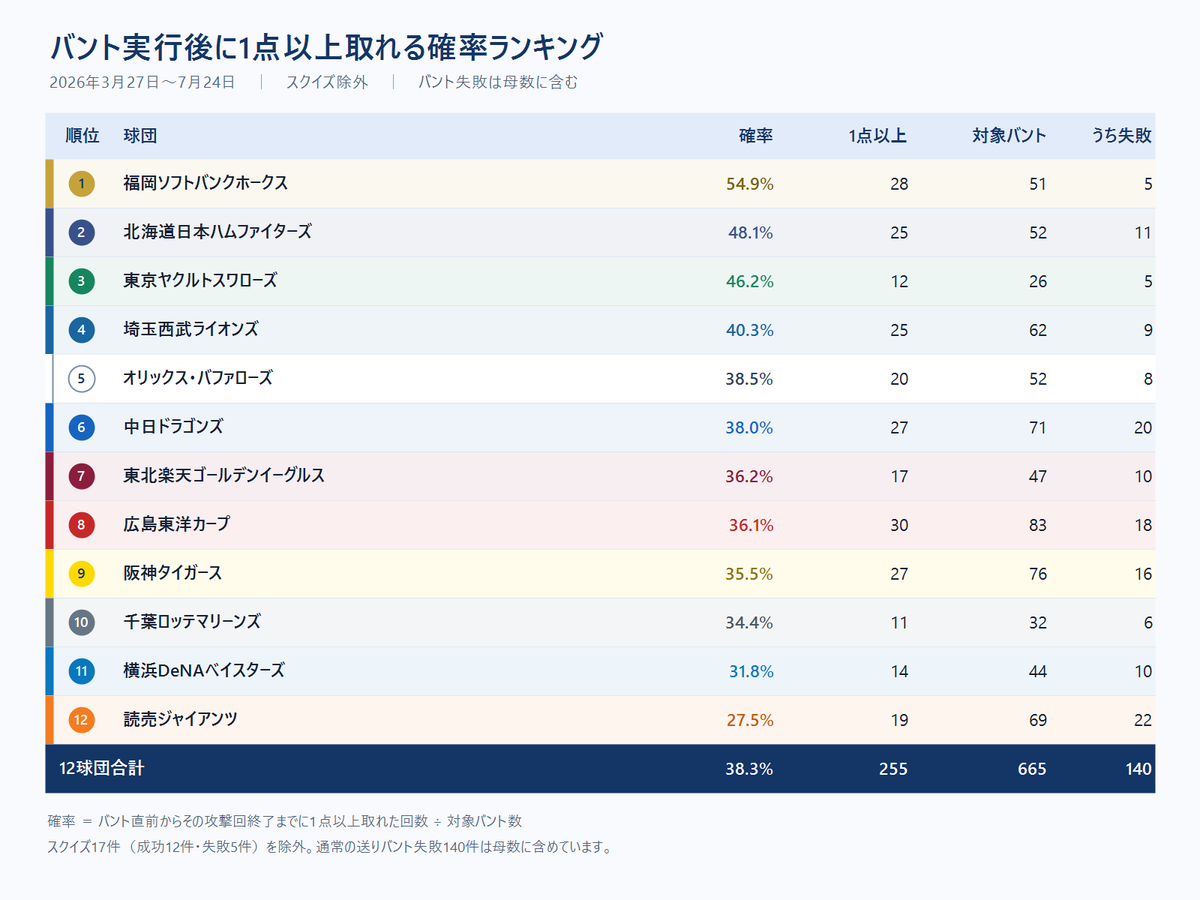The width and height of the screenshot is (1200, 900).
Task: Click the 30 scored cell for Hiroshima
Action: click(x=899, y=525)
